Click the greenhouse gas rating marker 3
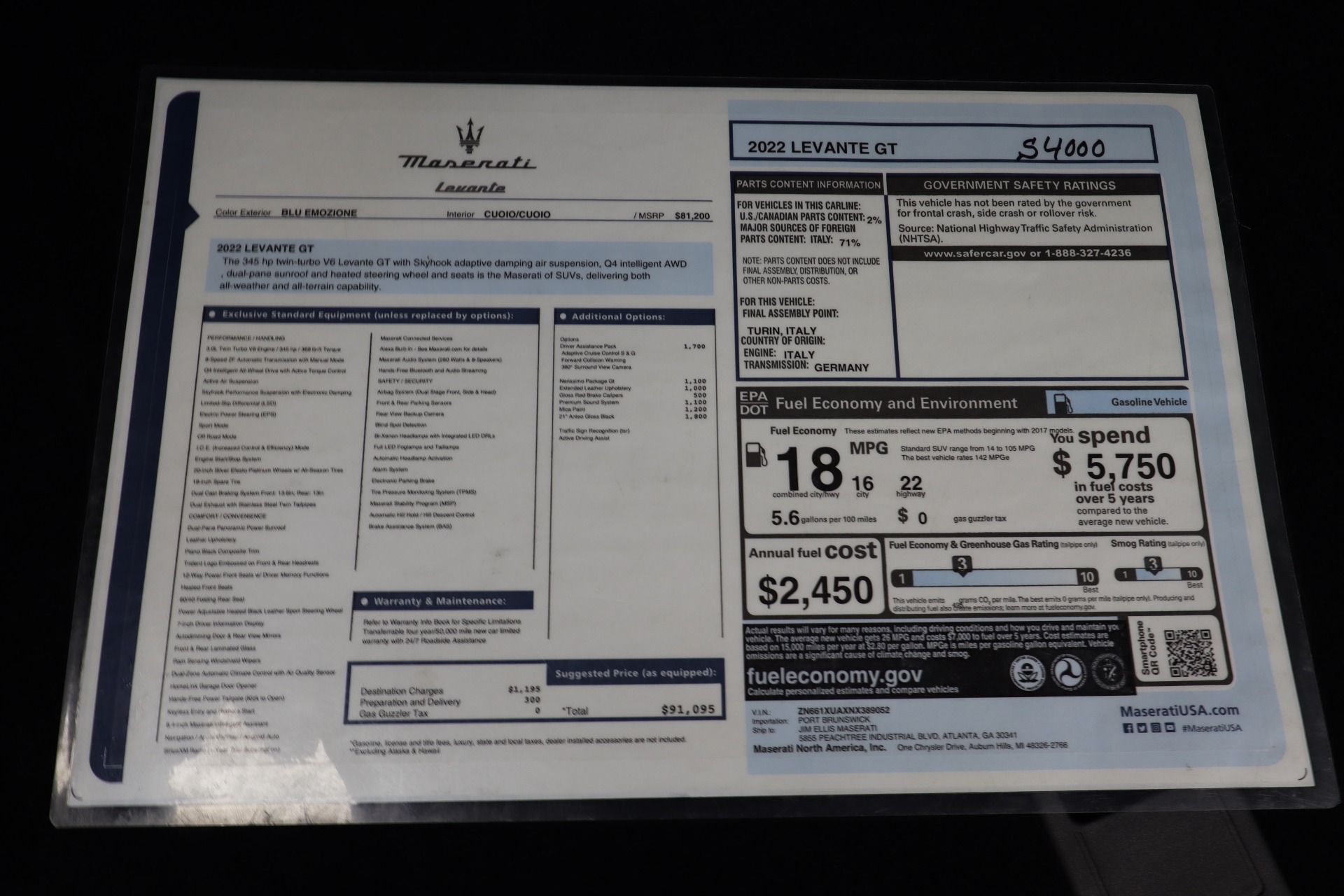1344x896 pixels. tap(962, 564)
